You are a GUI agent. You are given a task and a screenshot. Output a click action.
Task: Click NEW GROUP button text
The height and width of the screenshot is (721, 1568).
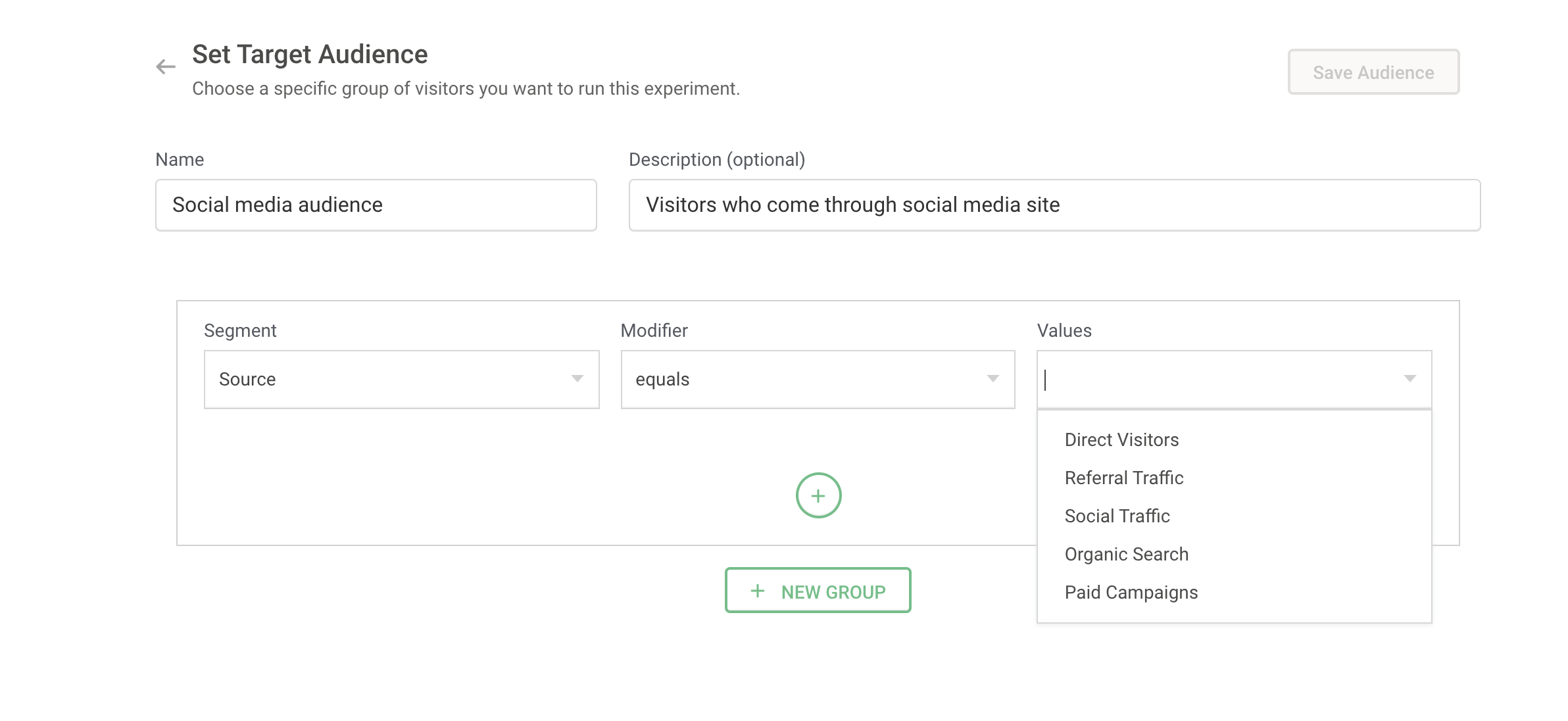[x=833, y=592]
